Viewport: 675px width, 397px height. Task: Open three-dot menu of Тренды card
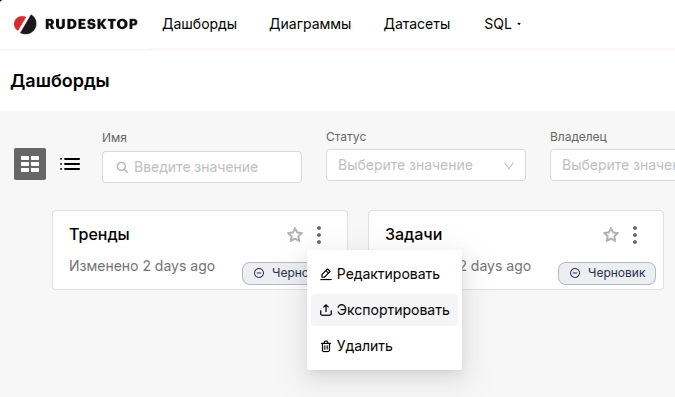pos(319,235)
